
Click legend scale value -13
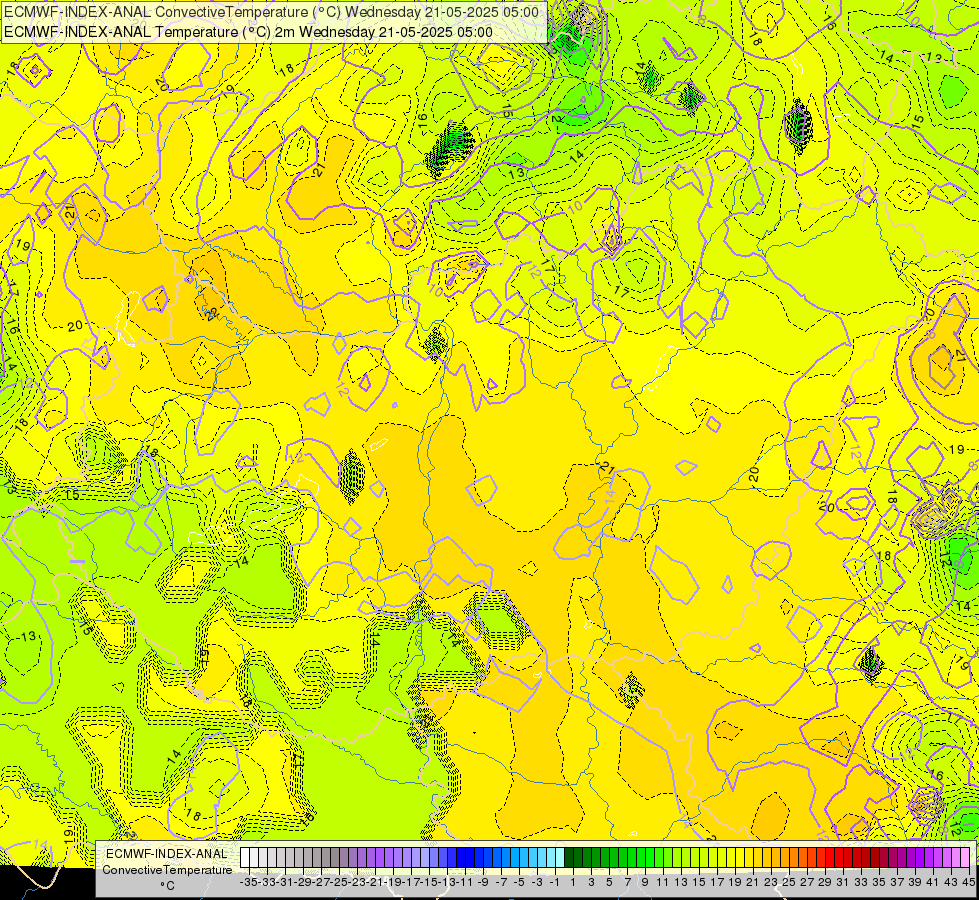pos(448,882)
